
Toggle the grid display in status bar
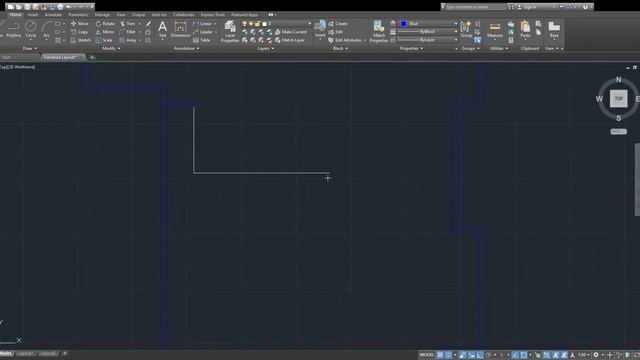440,355
